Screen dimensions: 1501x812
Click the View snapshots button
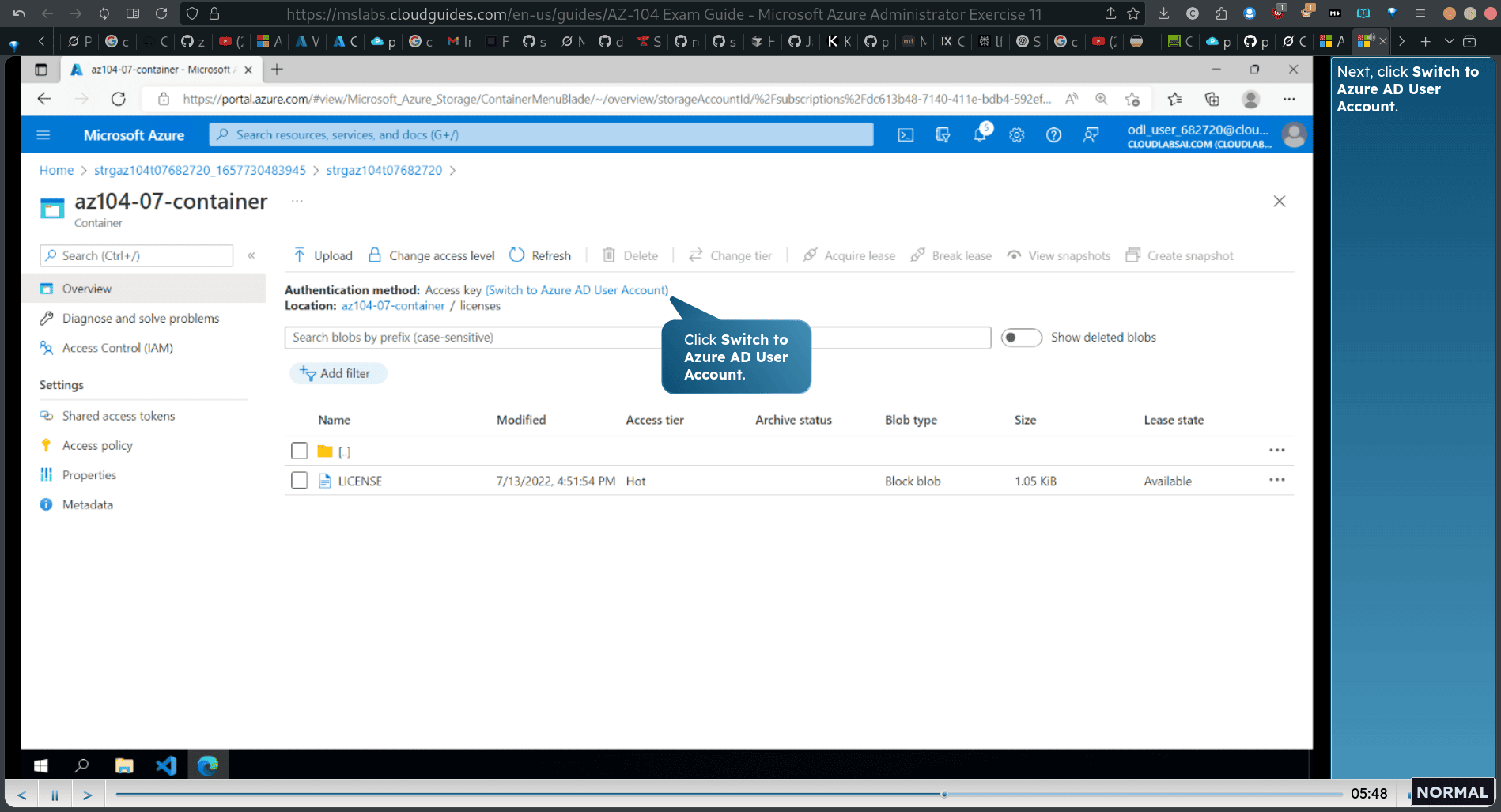coord(1059,255)
